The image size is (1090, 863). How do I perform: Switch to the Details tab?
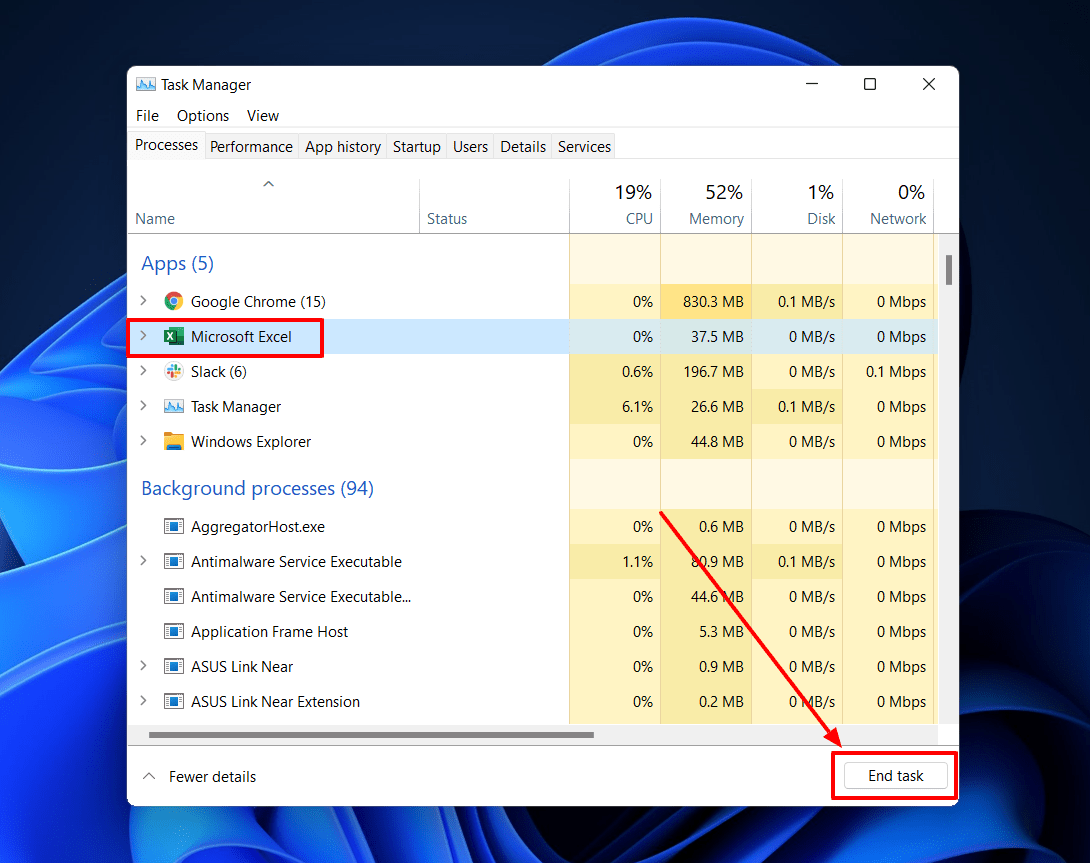pyautogui.click(x=523, y=147)
